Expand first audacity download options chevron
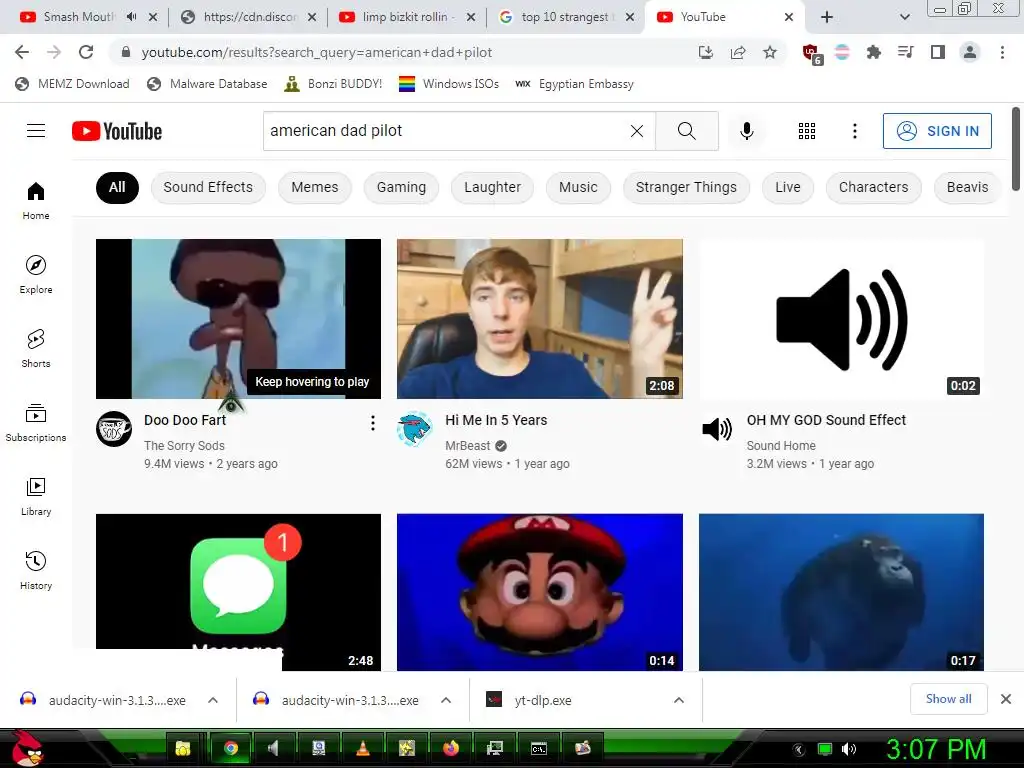1024x768 pixels. click(213, 700)
